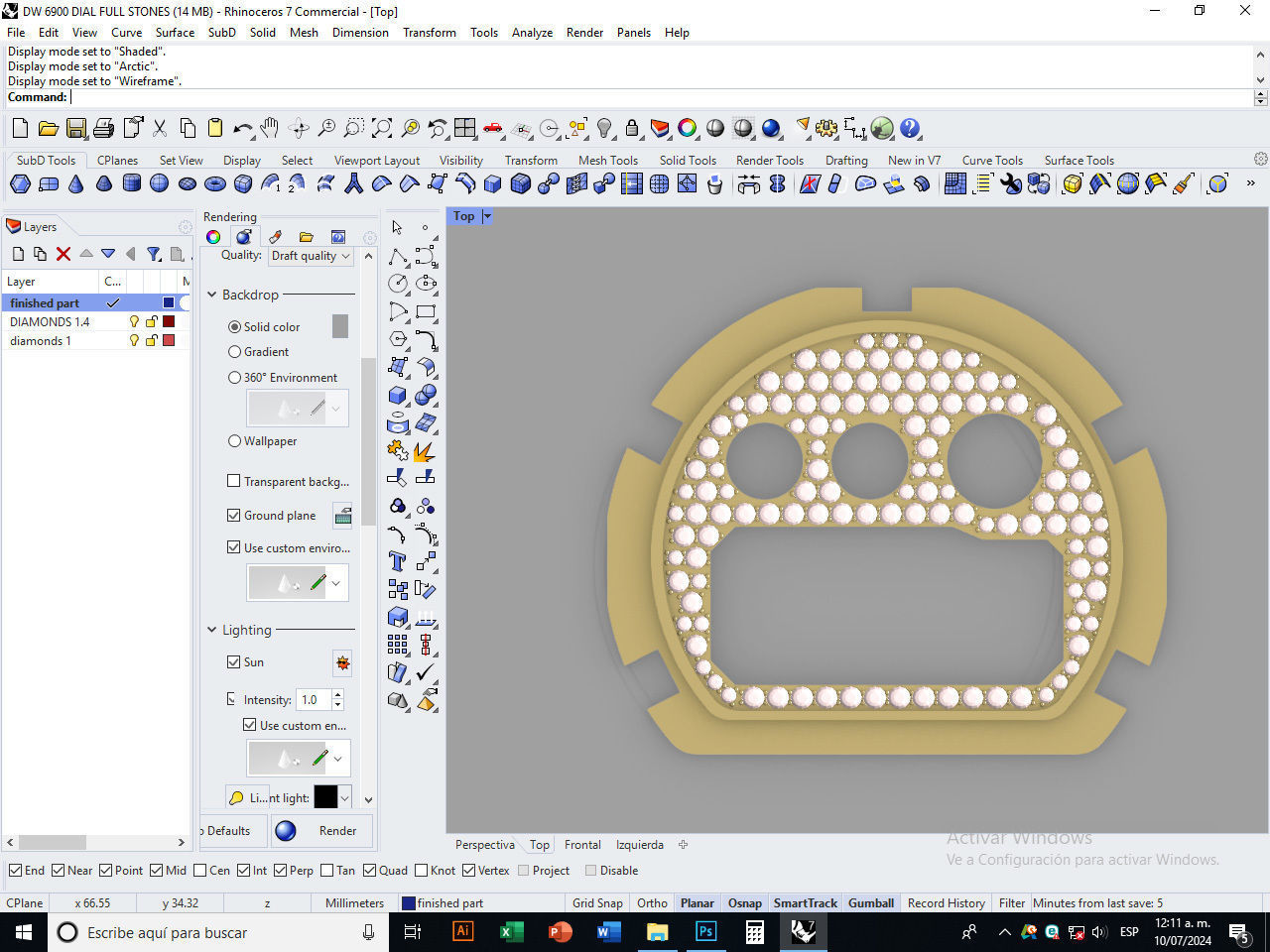This screenshot has height=952, width=1270.
Task: Select the SubD Torus tool
Action: [x=214, y=183]
